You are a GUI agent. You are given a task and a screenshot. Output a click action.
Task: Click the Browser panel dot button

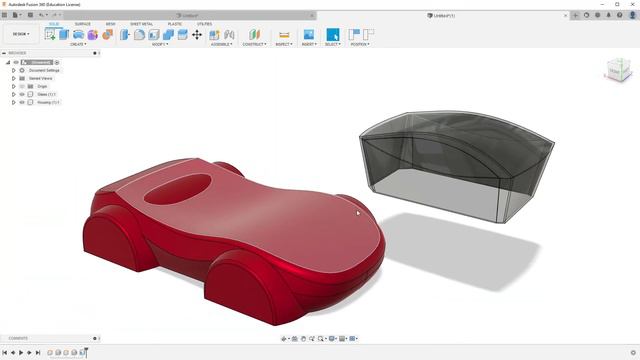click(95, 53)
